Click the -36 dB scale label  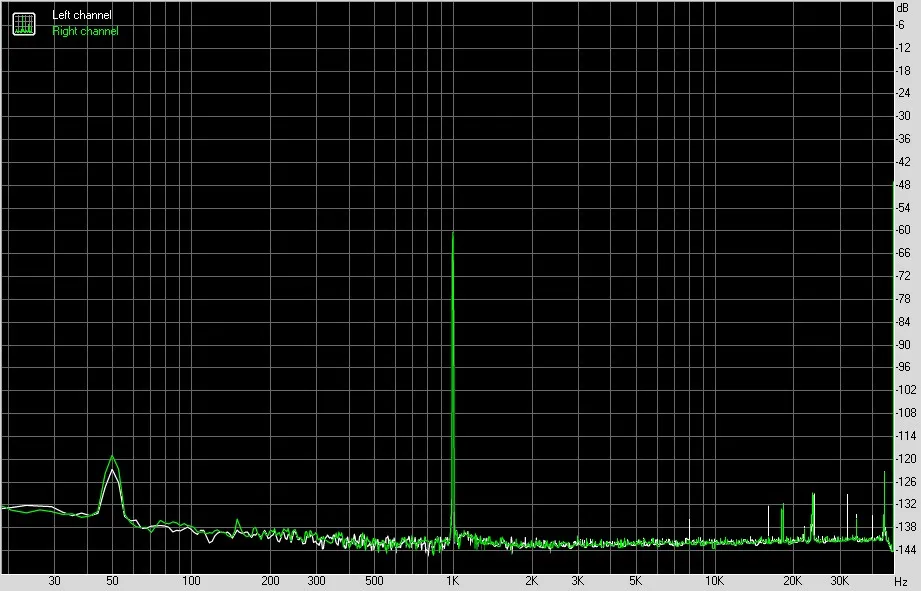(903, 139)
